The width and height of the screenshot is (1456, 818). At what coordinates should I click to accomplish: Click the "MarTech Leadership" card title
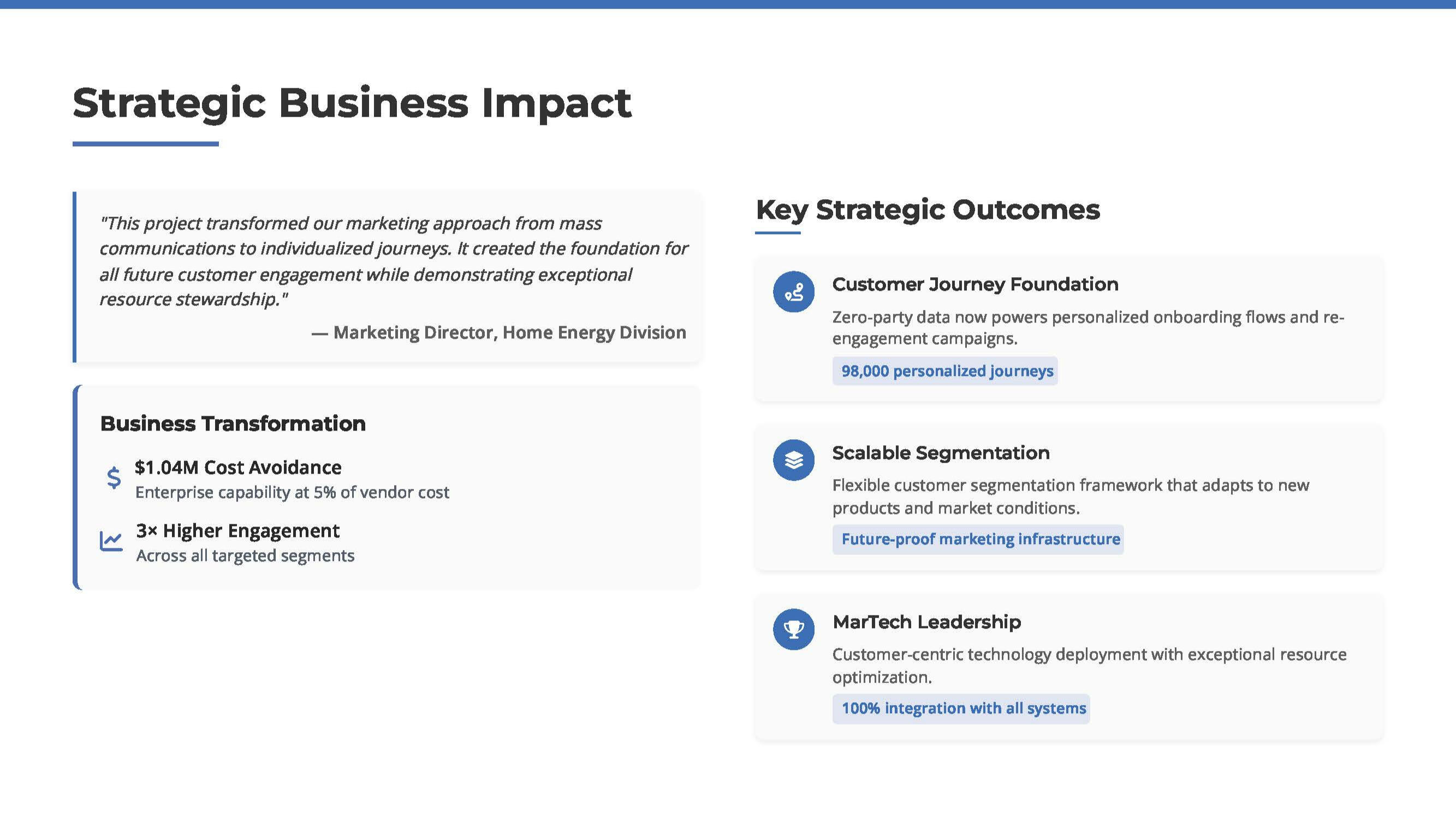click(926, 622)
